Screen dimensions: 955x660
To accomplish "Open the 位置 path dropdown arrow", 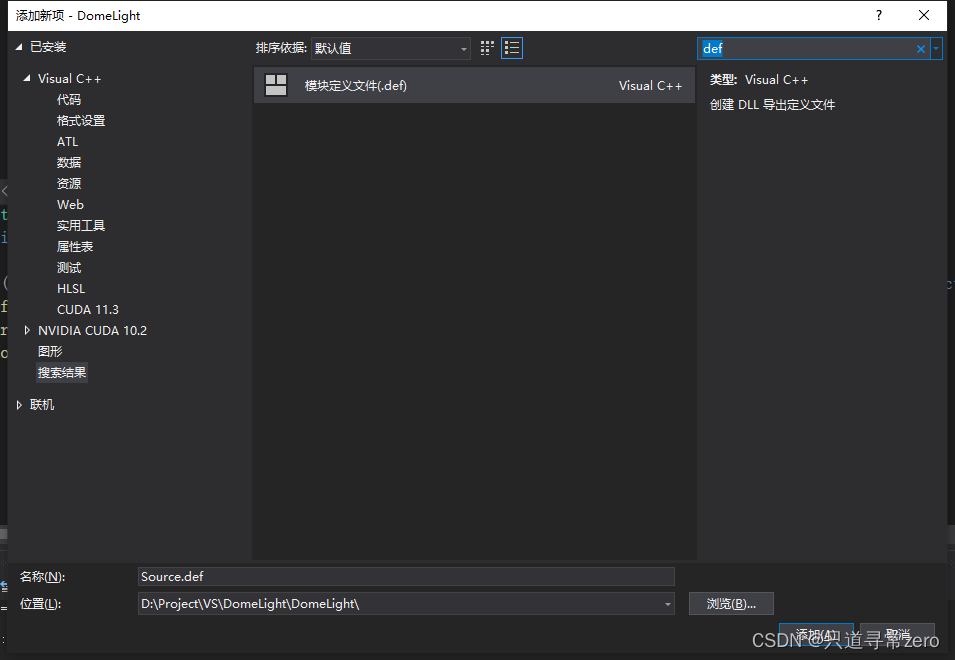I will point(666,603).
